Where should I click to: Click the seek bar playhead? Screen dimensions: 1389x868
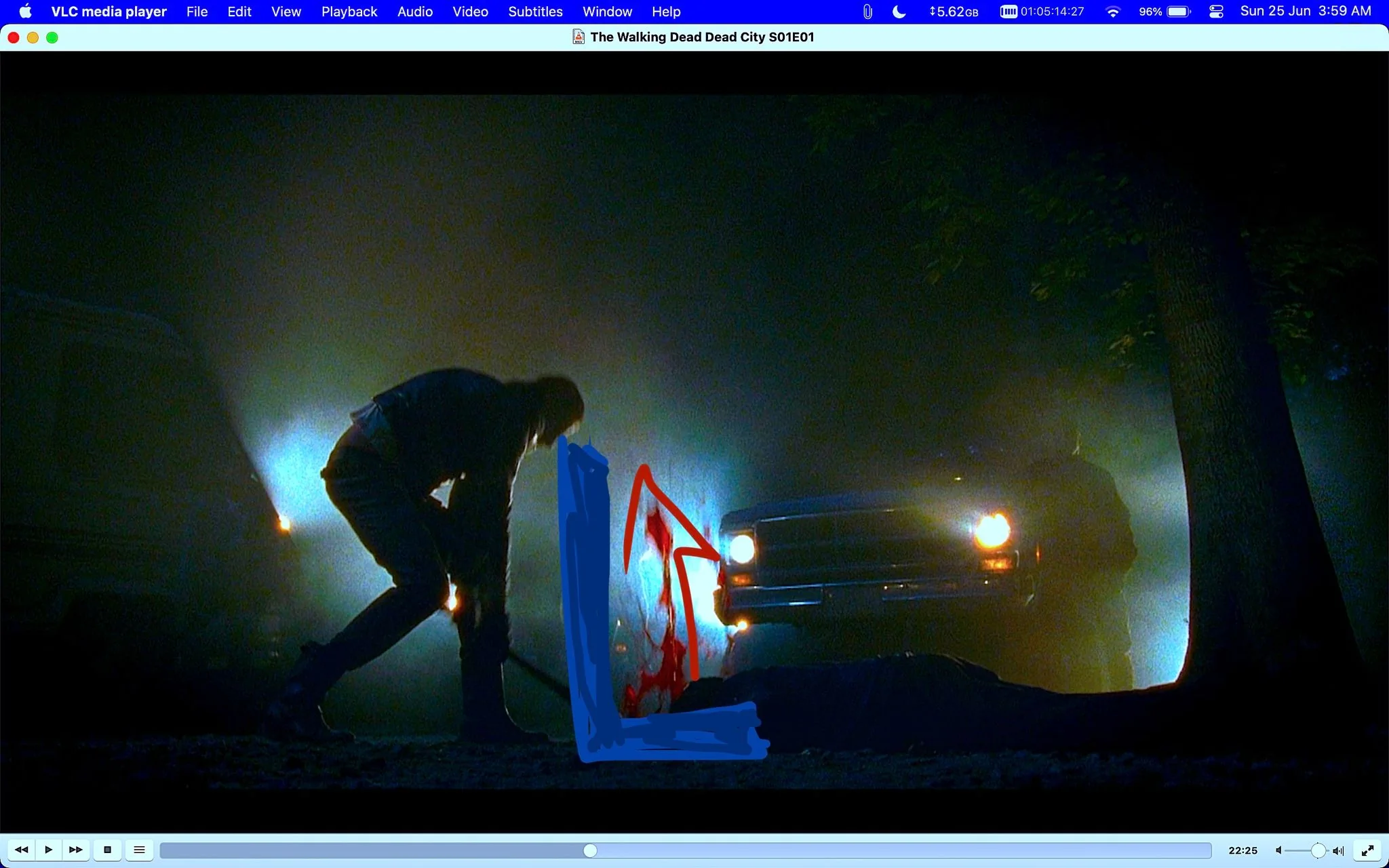[590, 850]
